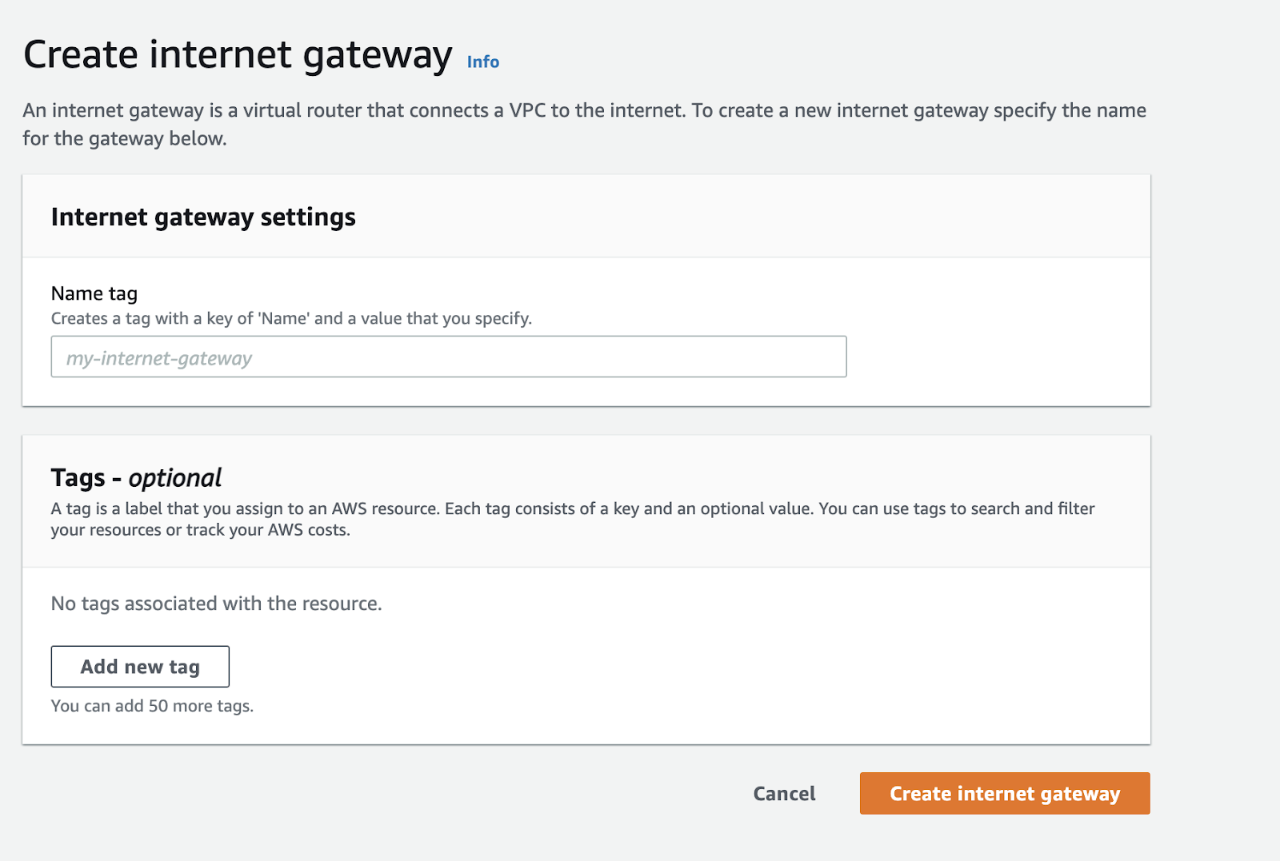This screenshot has height=861, width=1280.
Task: Click the 'Create internet gateway' page heading
Action: [238, 55]
